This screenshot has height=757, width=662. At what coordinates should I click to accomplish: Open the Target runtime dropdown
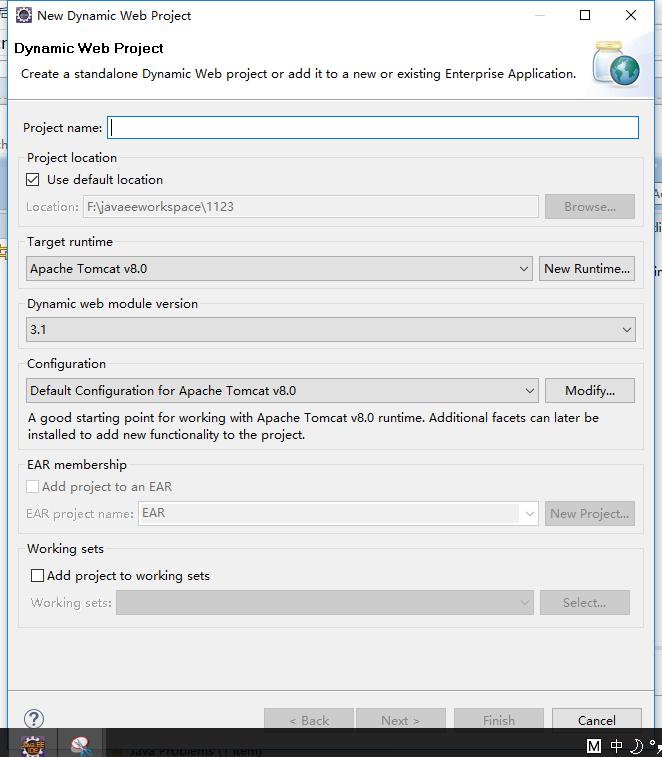click(279, 268)
